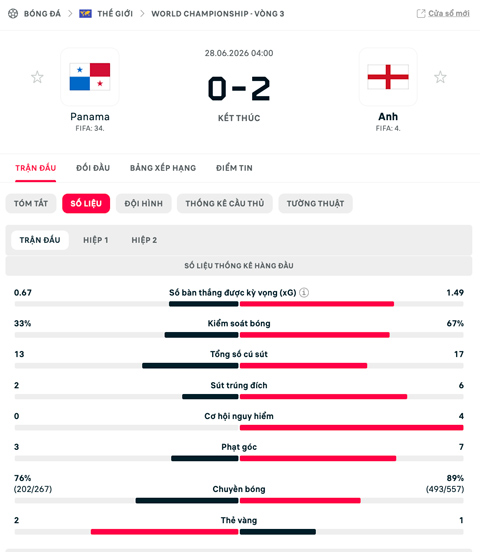
Task: Switch to the Đối đầu tab
Action: (x=93, y=168)
